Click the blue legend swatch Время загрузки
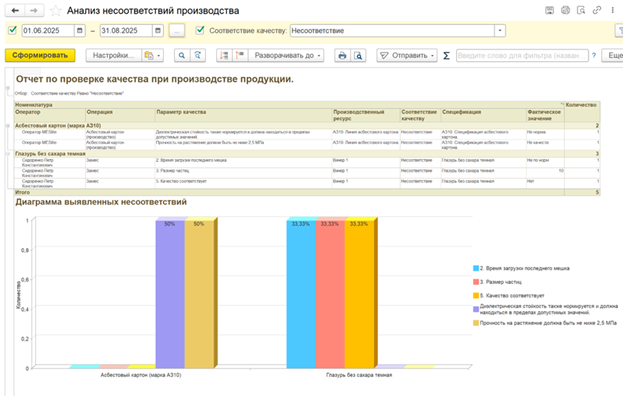Screen dimensions: 623x396 476,269
